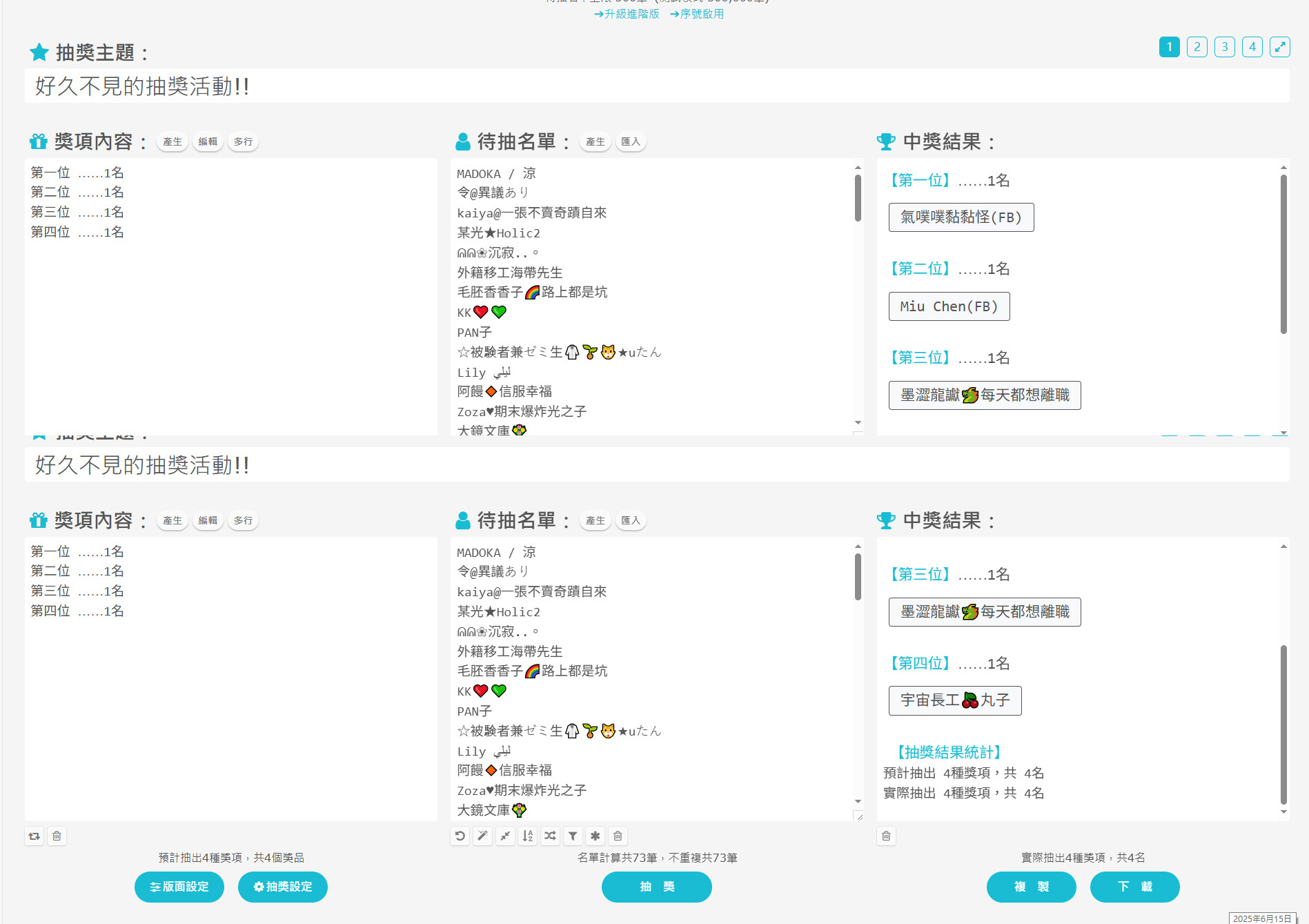
Task: Click the 2025年6月15日 date label
Action: [1262, 918]
